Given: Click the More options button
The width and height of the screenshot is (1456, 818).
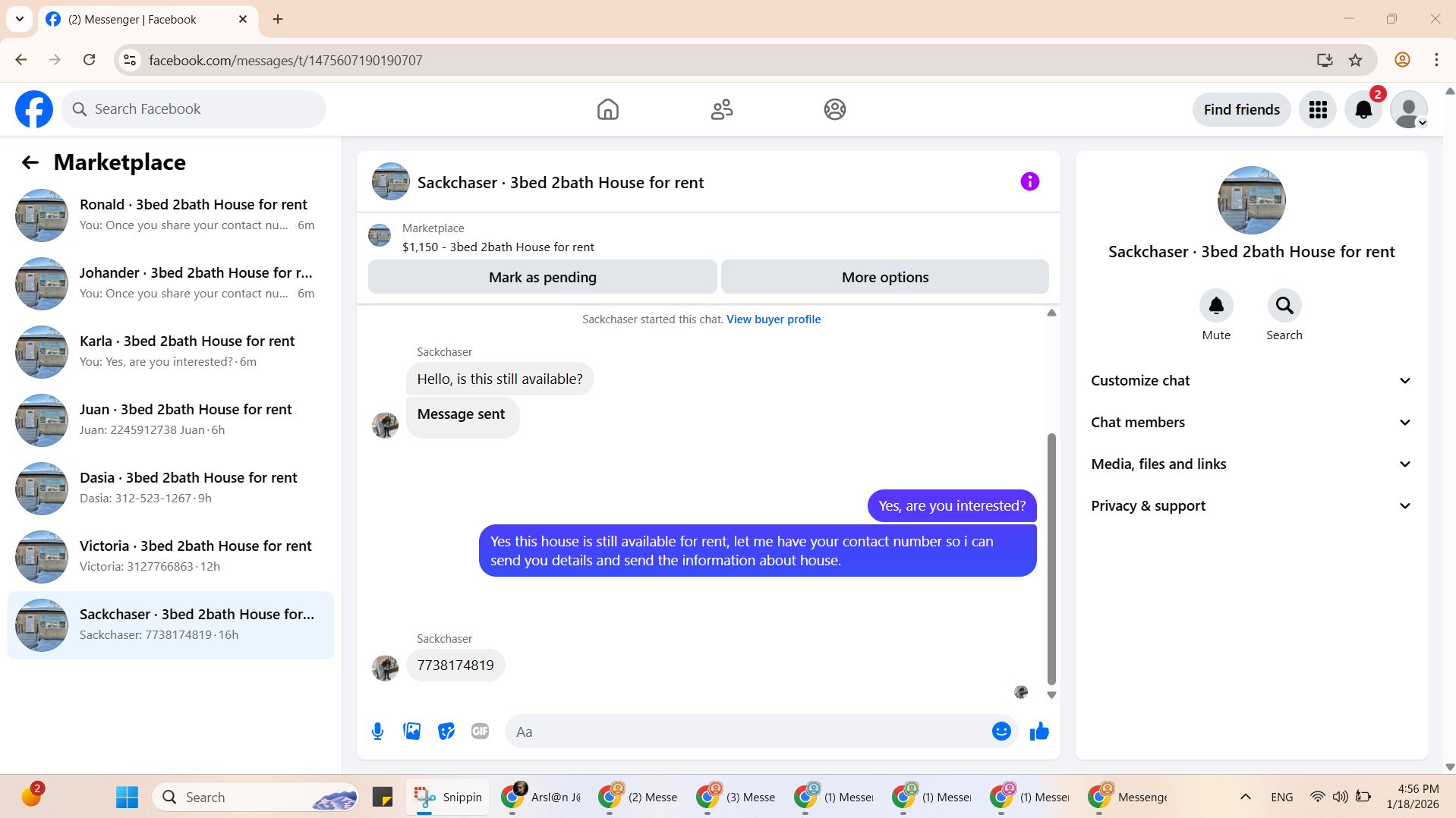Looking at the screenshot, I should point(884,277).
